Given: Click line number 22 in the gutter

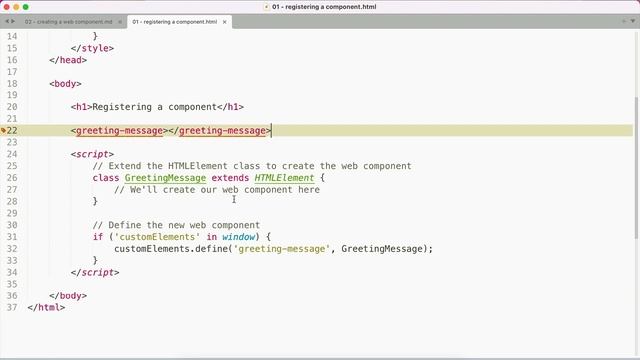Looking at the screenshot, I should [x=12, y=131].
